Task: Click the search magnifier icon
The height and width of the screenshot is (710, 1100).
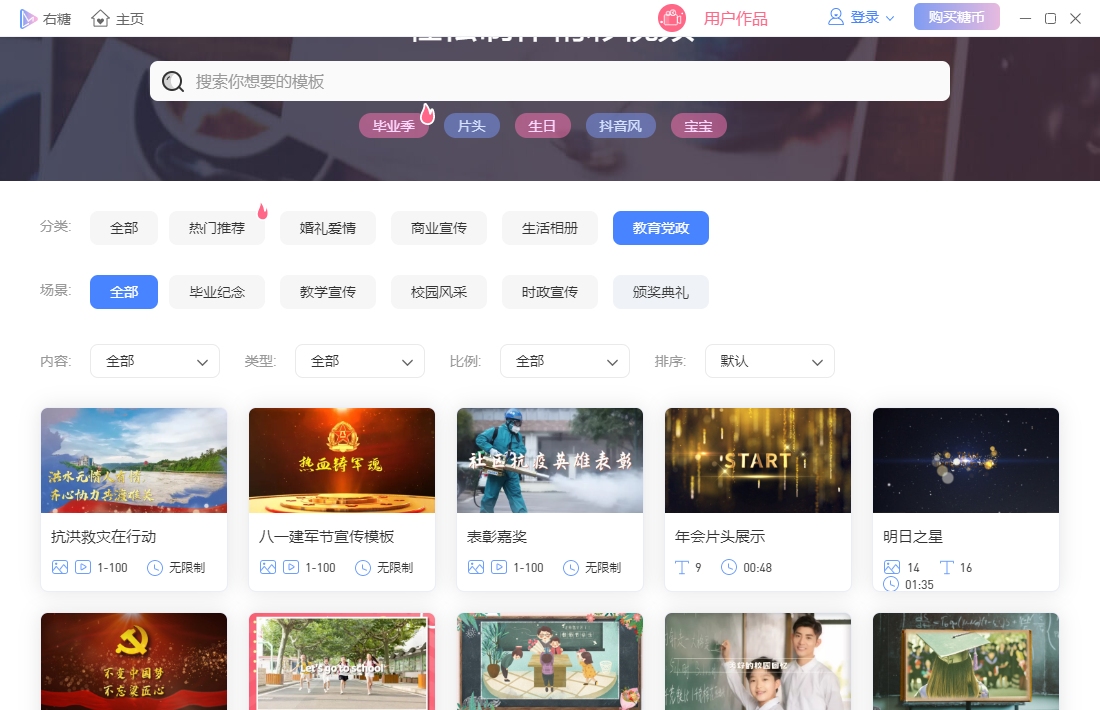Action: (x=173, y=82)
